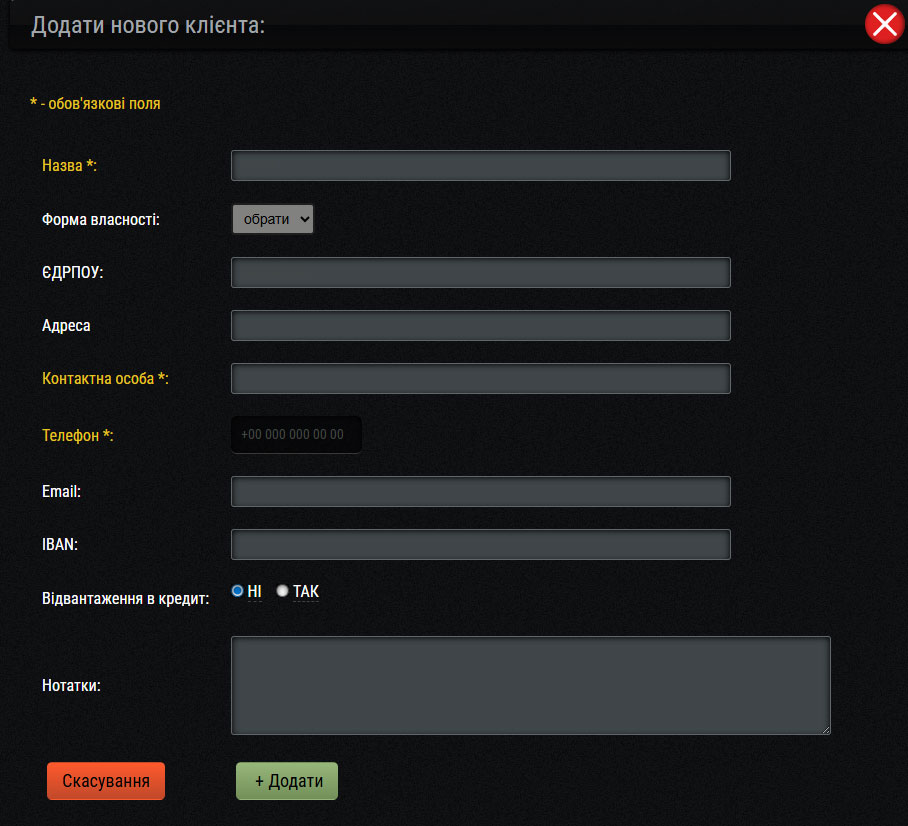The height and width of the screenshot is (826, 908).
Task: Click the обов'язкові поля note
Action: (x=95, y=103)
